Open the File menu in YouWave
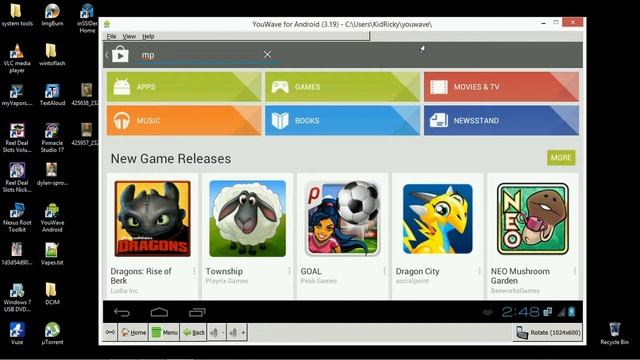Screen dimensions: 640x360 111,36
